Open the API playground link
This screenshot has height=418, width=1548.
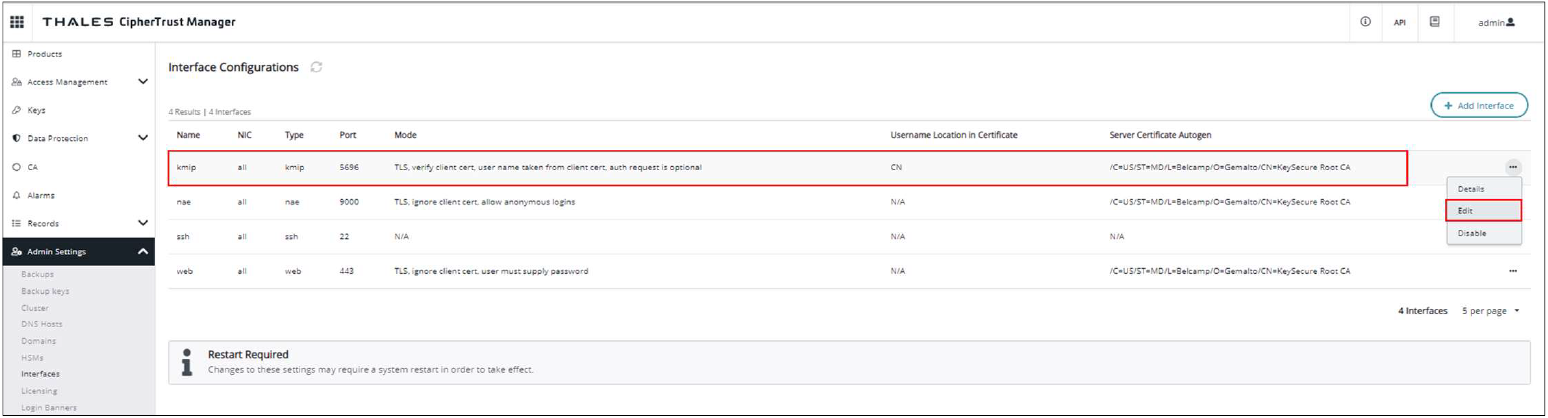(1402, 22)
